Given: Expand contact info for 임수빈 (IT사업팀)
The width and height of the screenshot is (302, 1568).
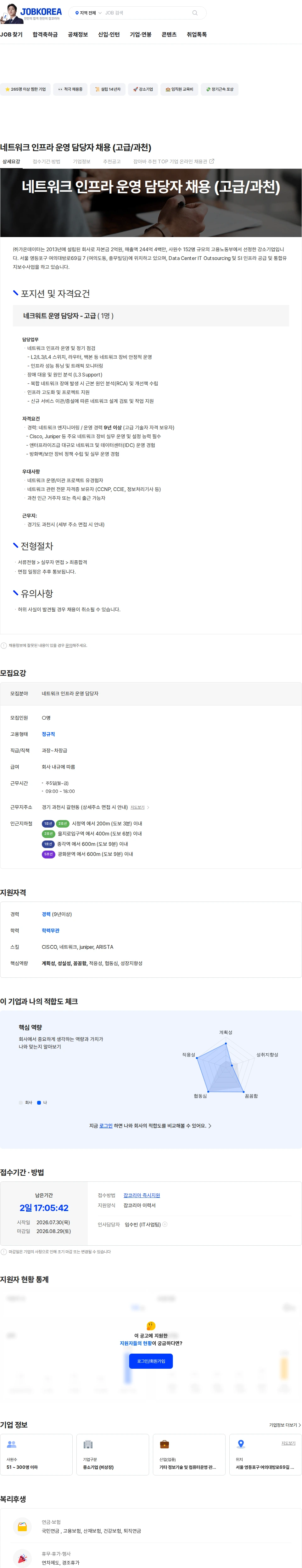Looking at the screenshot, I should point(165,1224).
